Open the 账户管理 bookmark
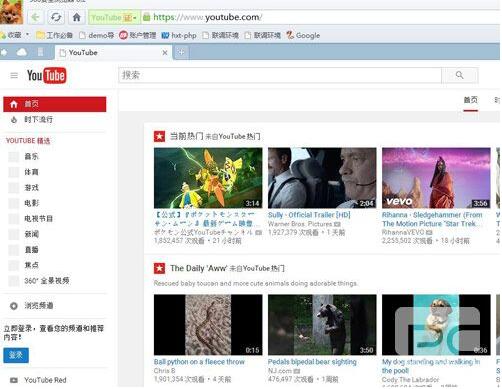The height and width of the screenshot is (389, 502). tap(138, 35)
